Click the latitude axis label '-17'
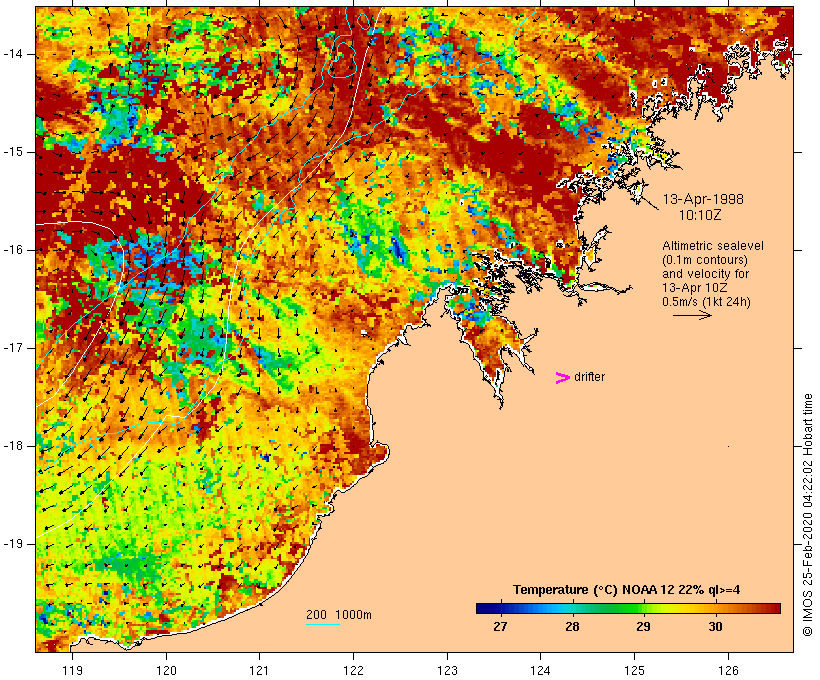Viewport: 820px width, 680px height. [x=13, y=348]
